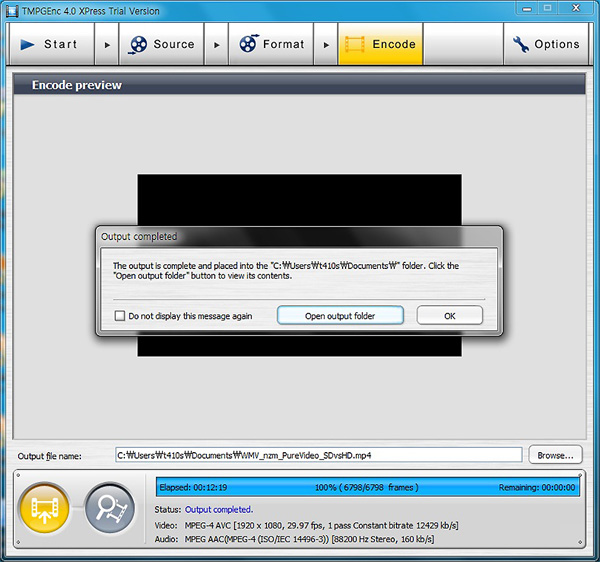This screenshot has width=600, height=562.
Task: Click arrow between Start and Source
Action: (107, 44)
